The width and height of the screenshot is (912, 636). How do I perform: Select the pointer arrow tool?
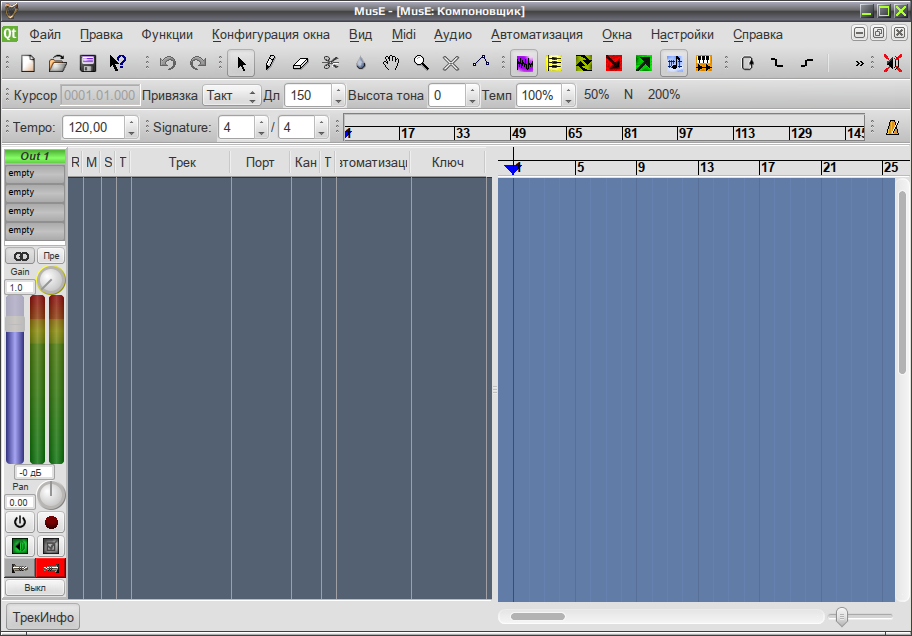tap(241, 63)
